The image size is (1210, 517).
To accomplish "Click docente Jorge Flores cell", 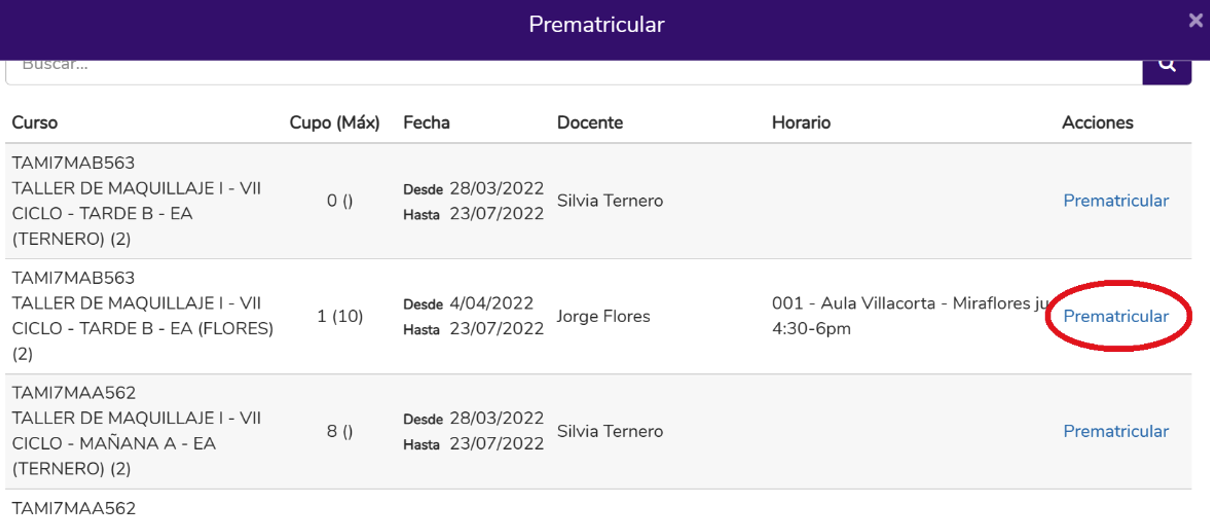I will pyautogui.click(x=604, y=316).
